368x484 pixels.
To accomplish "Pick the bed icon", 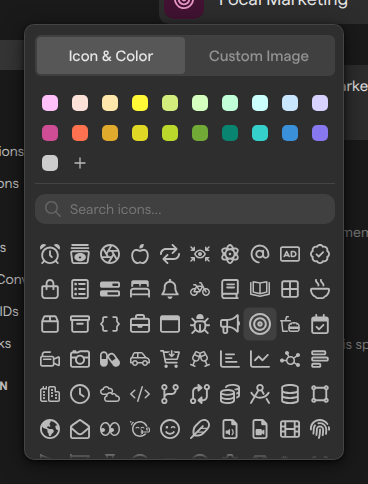I will point(140,289).
